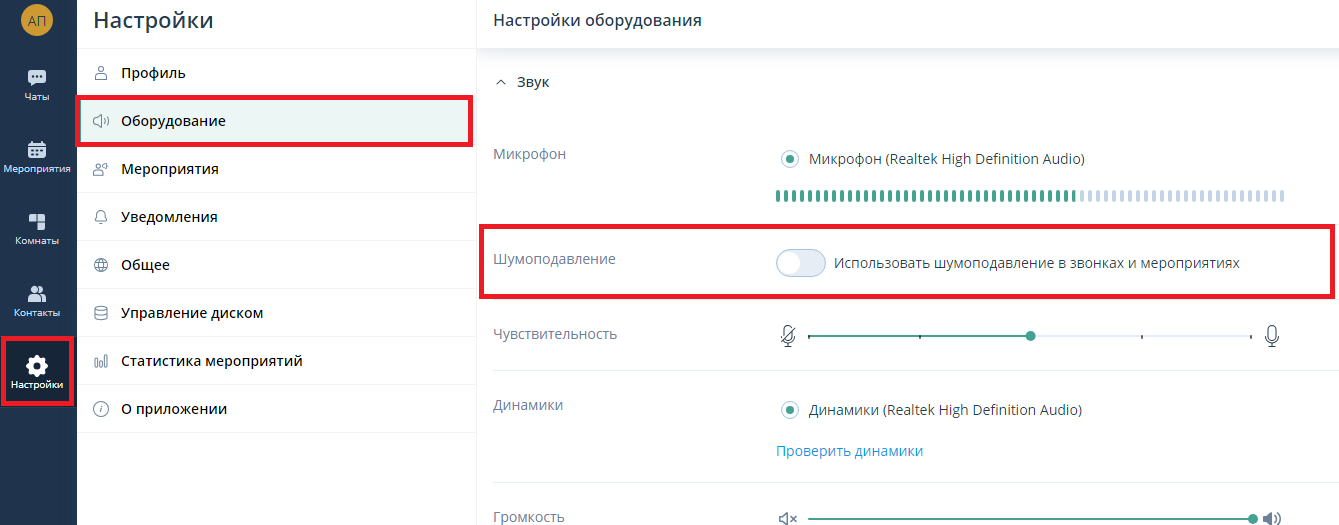Open Комнаты in the left sidebar

(x=37, y=229)
